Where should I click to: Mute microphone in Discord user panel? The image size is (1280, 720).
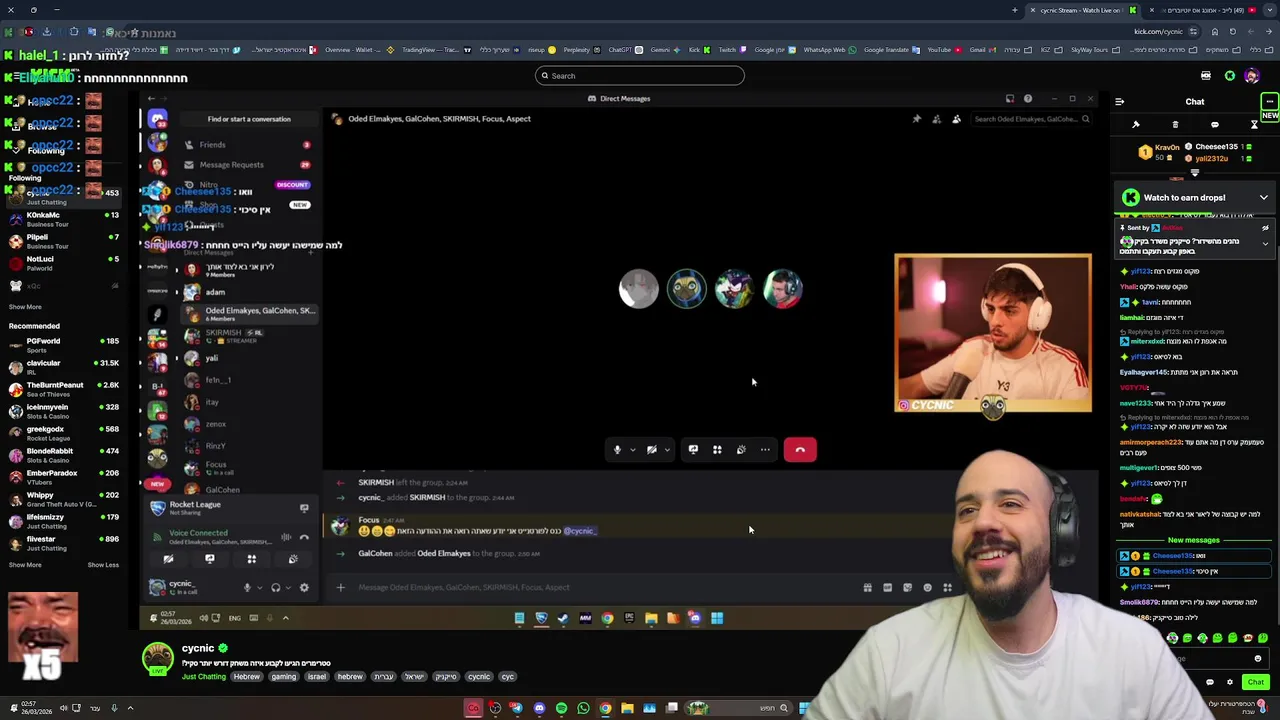pos(247,588)
